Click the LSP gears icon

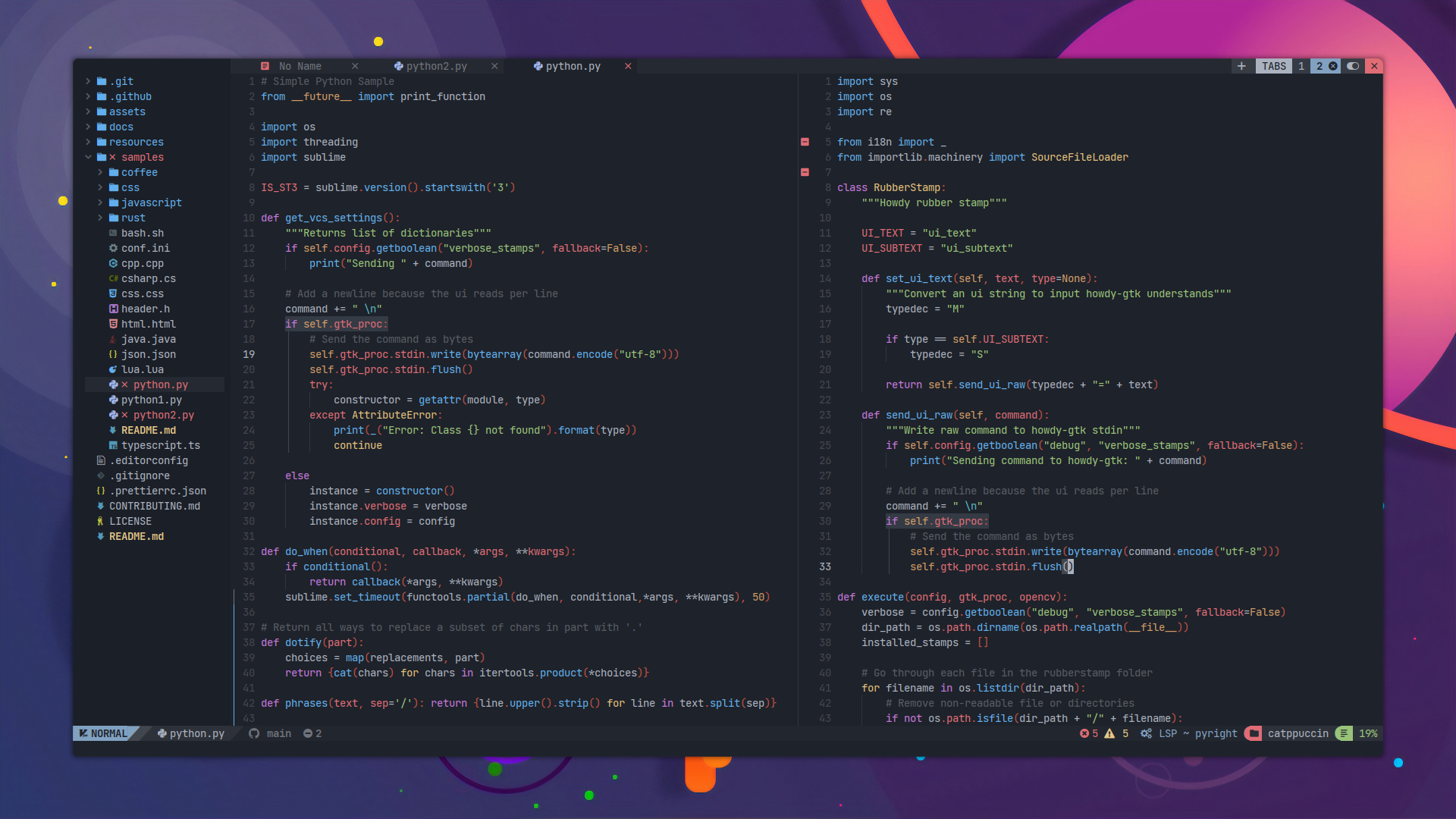coord(1146,733)
